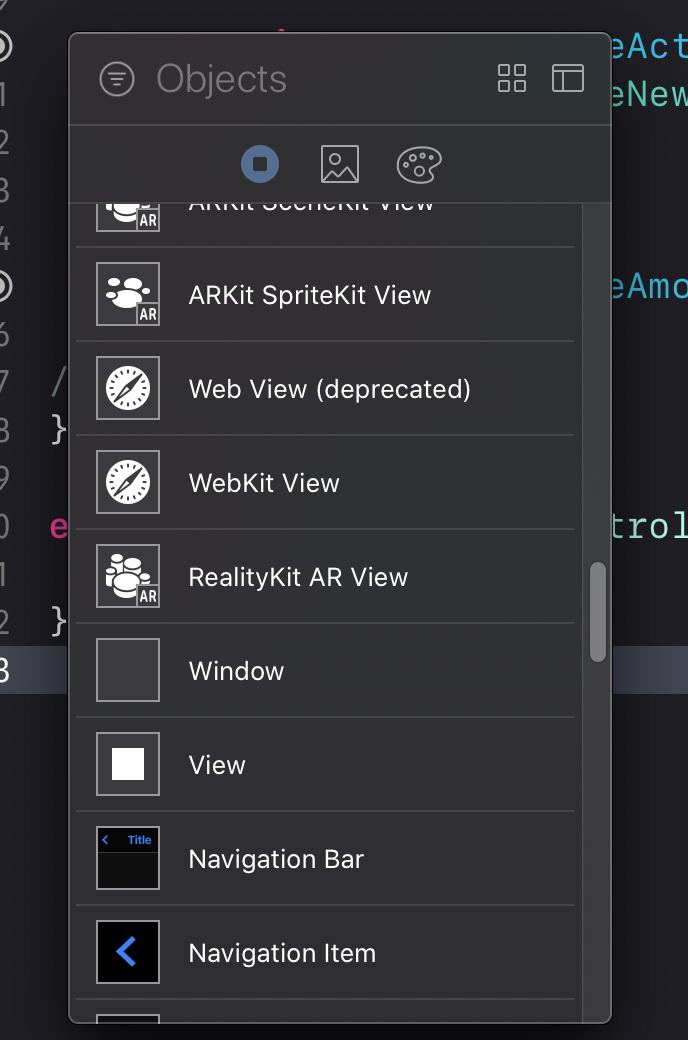Select the View label text
The height and width of the screenshot is (1040, 688).
(x=217, y=765)
